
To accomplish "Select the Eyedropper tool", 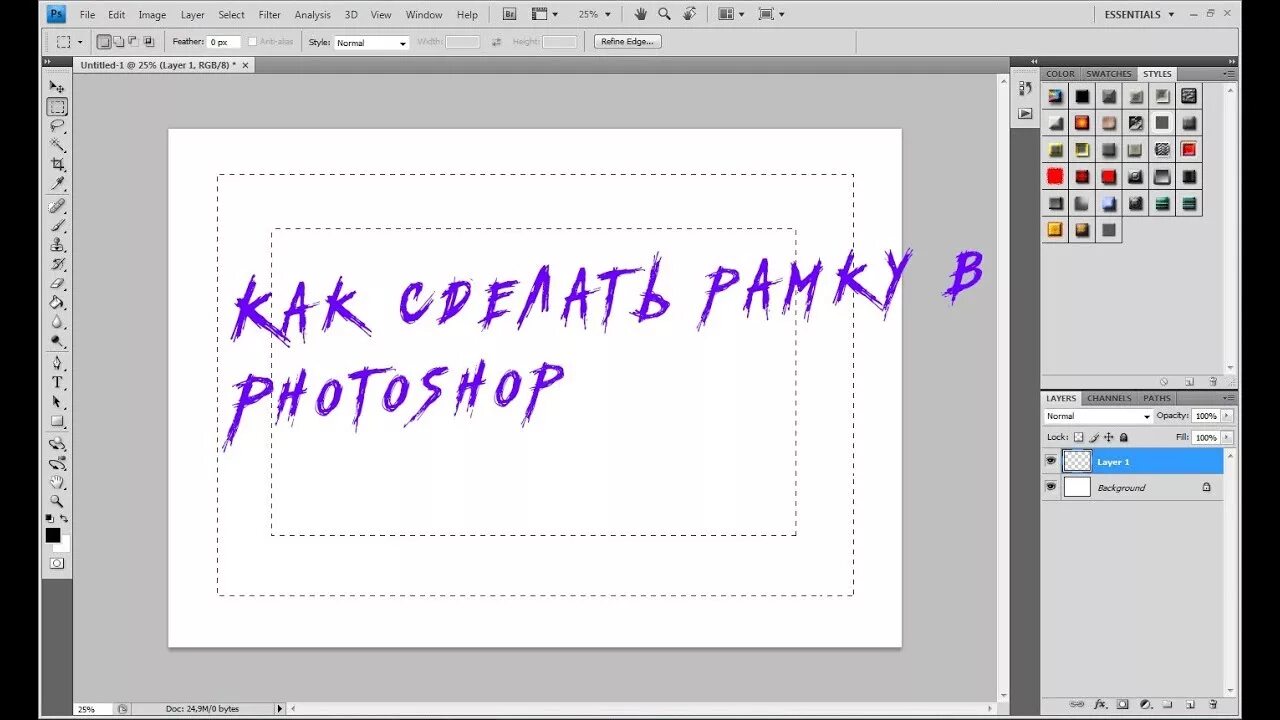I will 57,184.
